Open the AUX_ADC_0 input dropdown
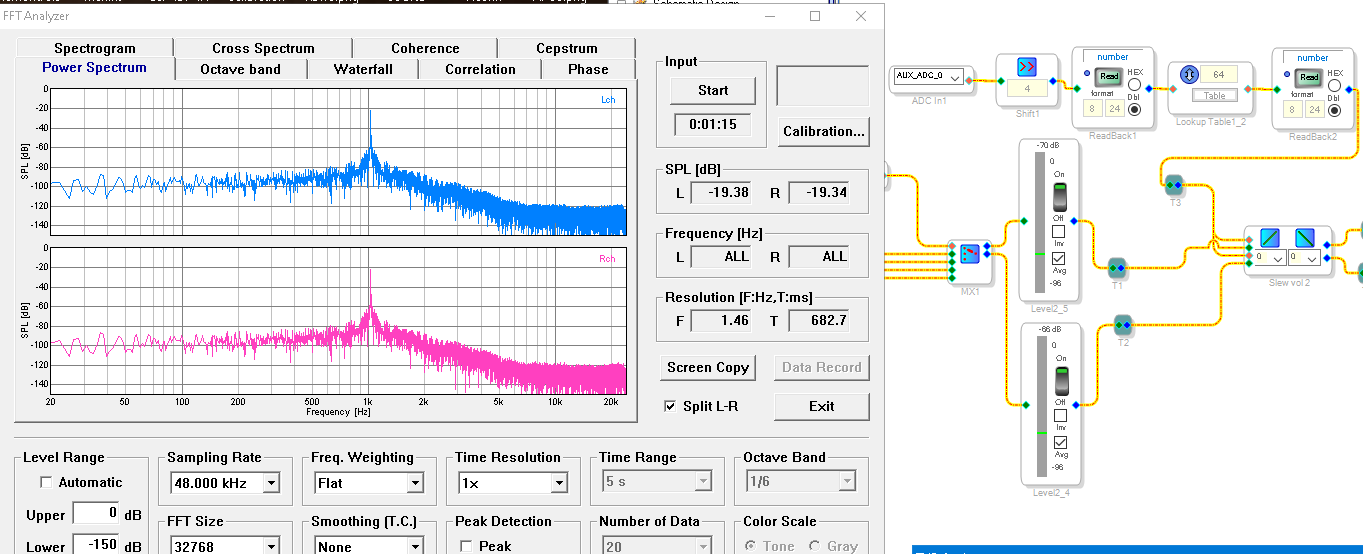The width and height of the screenshot is (1363, 554). point(956,77)
